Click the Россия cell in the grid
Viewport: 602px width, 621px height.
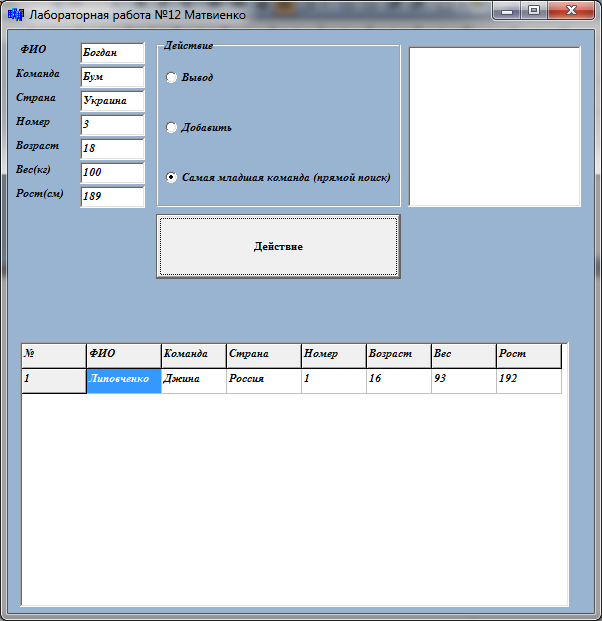click(263, 380)
